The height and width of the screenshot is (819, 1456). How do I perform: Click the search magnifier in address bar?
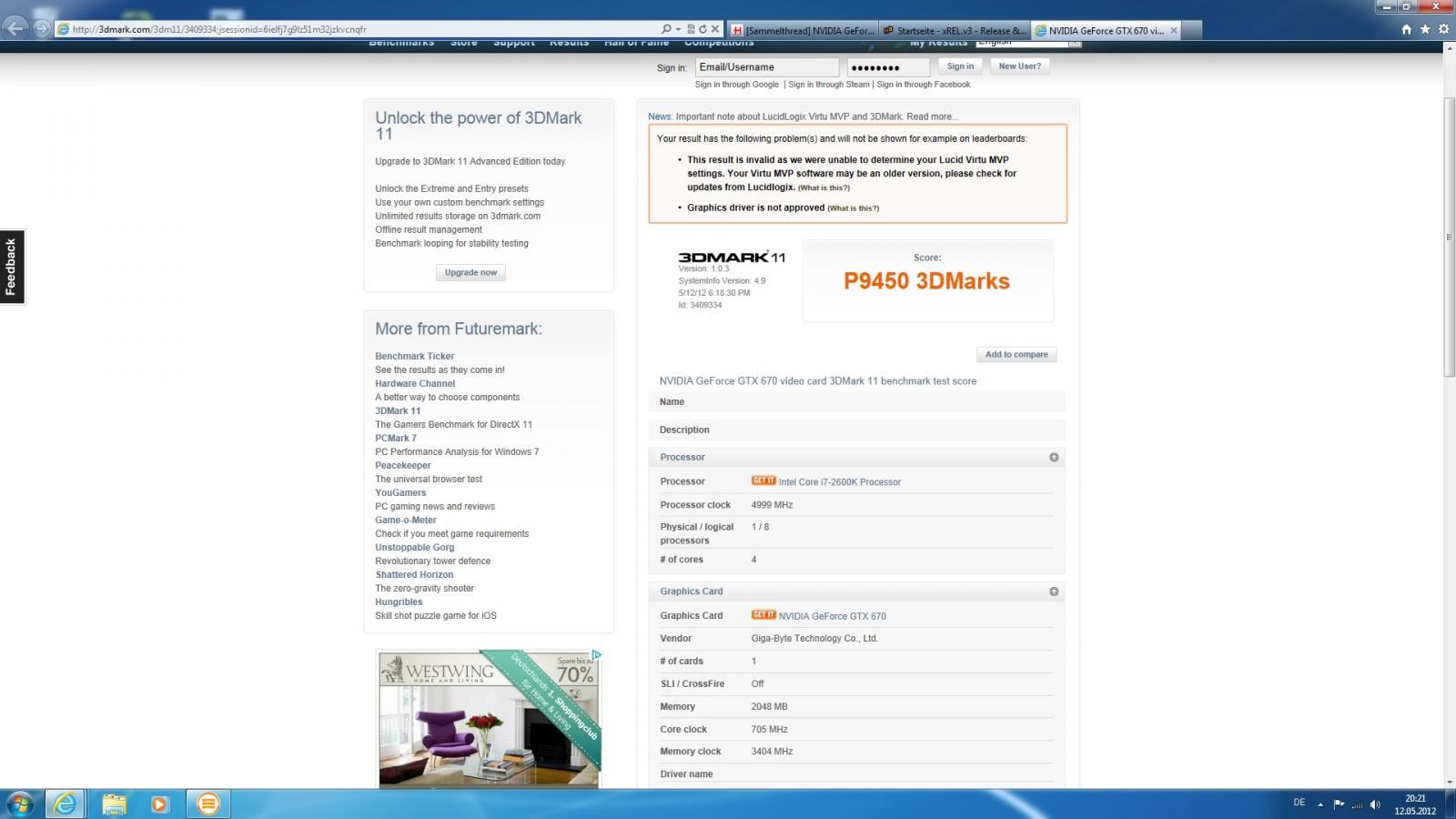pos(666,29)
